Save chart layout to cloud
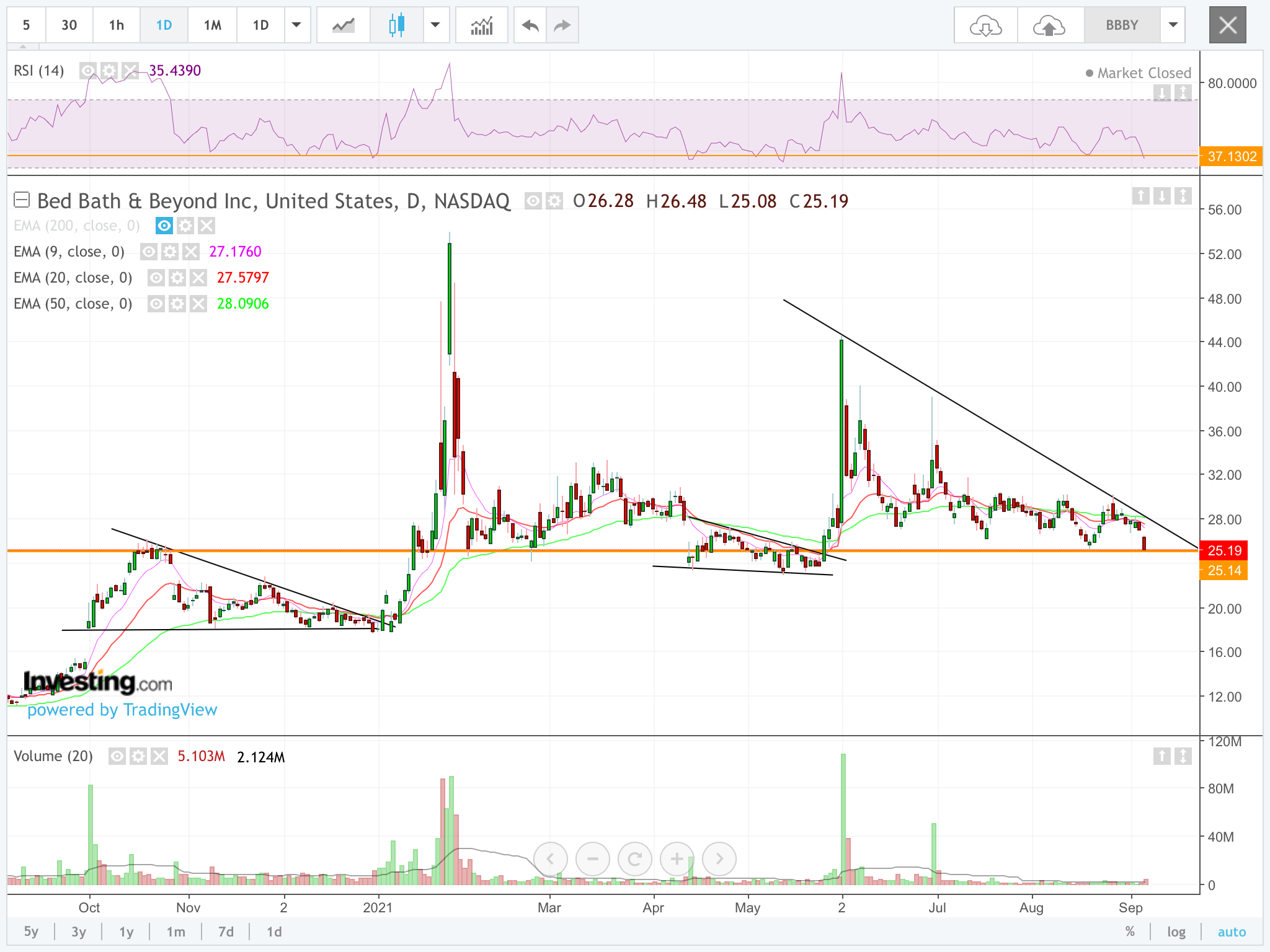 point(1049,25)
